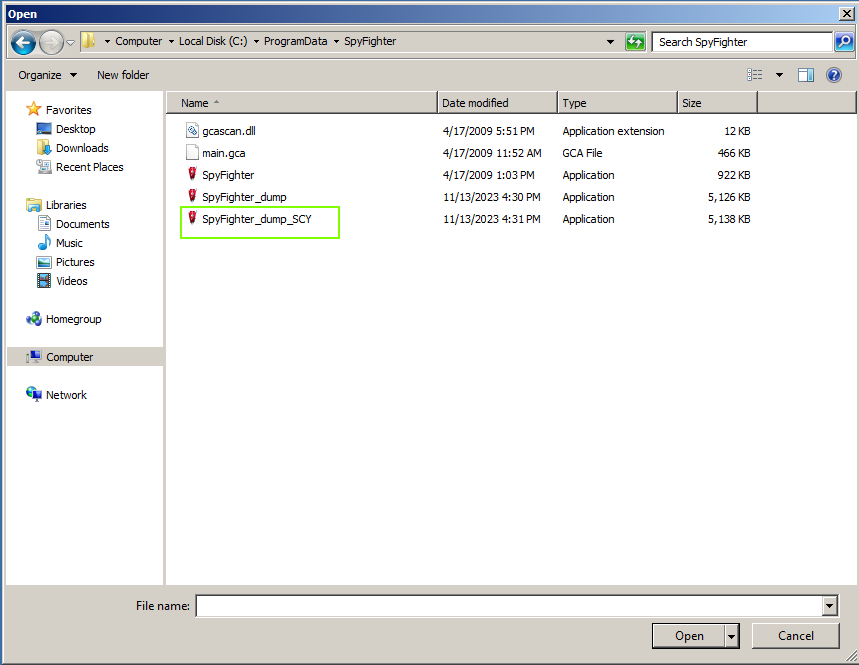
Task: Select the SpyFighter_dump application icon
Action: pos(192,196)
